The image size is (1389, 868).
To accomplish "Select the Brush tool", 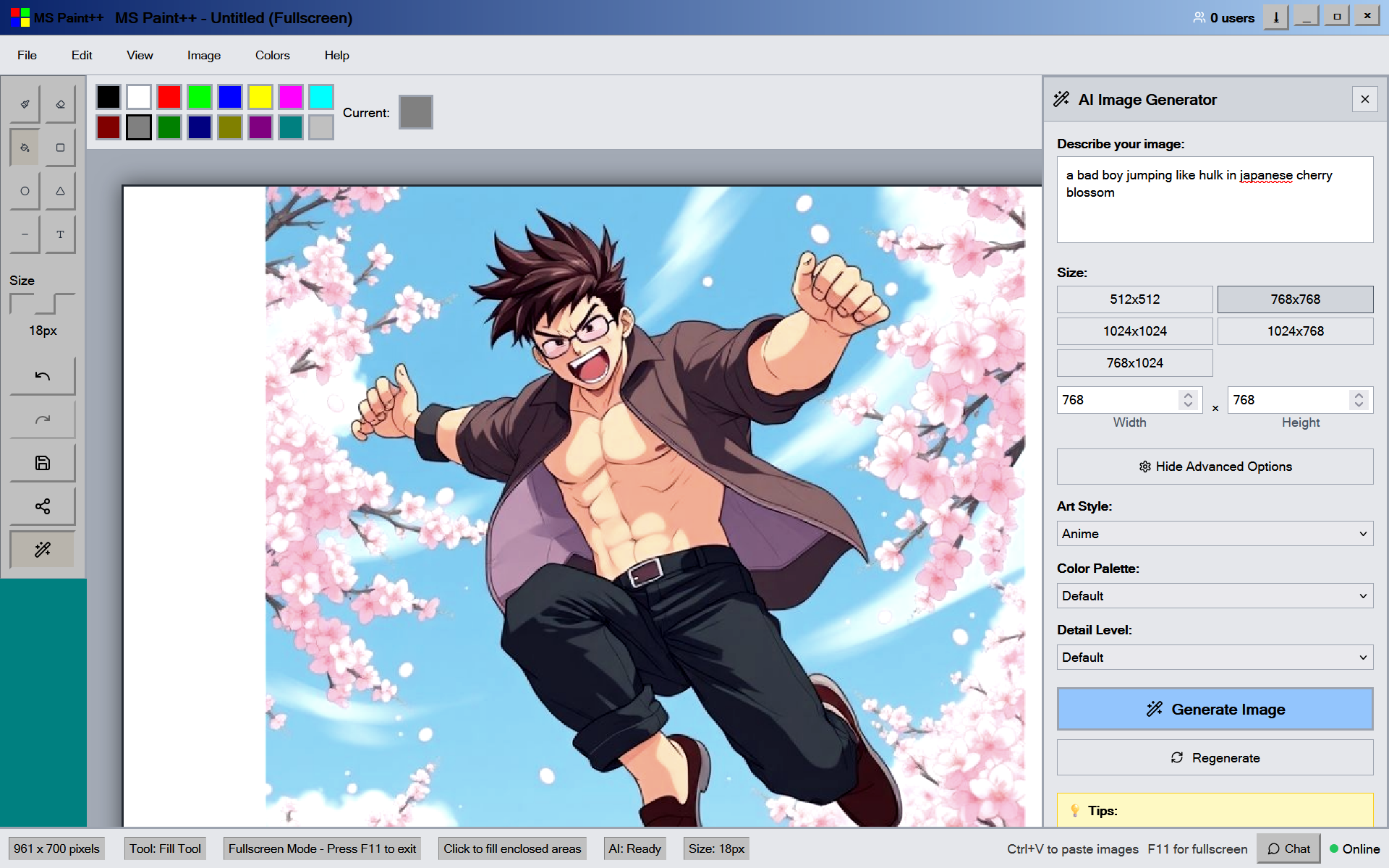I will point(25,104).
